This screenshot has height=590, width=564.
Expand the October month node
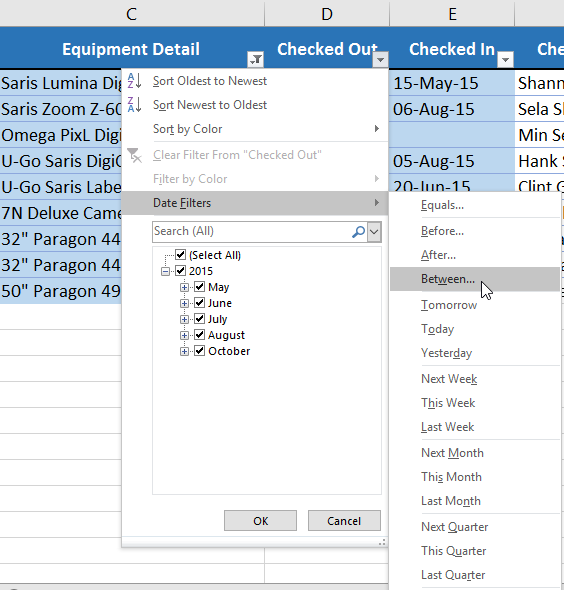click(184, 351)
